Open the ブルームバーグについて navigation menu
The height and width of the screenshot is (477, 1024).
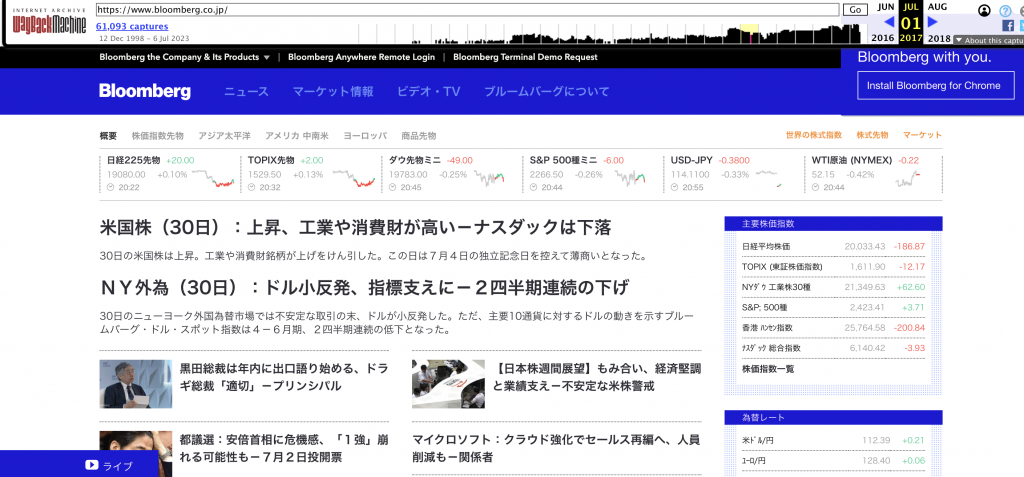pyautogui.click(x=547, y=91)
